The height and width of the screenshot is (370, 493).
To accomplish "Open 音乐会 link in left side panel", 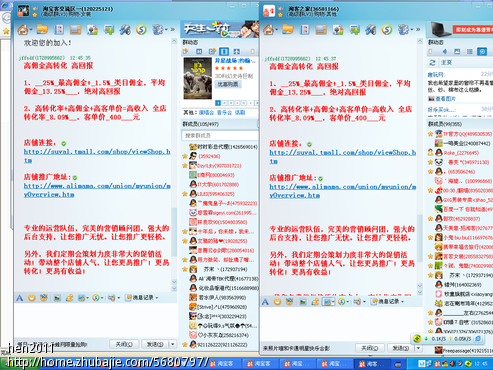I will pos(224,113).
